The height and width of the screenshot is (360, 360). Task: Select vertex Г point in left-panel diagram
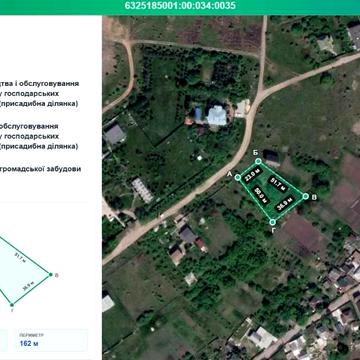tap(12, 304)
